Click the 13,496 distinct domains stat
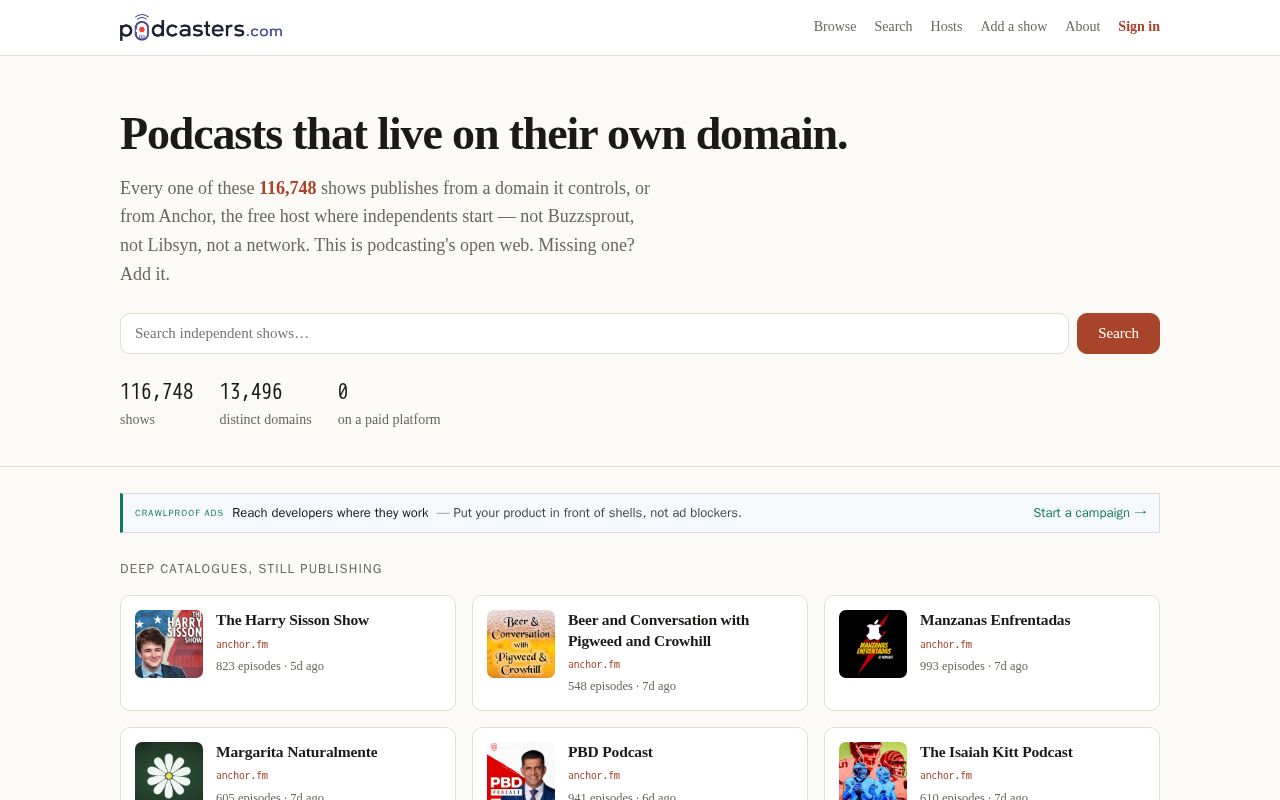Viewport: 1280px width, 800px height. point(265,404)
